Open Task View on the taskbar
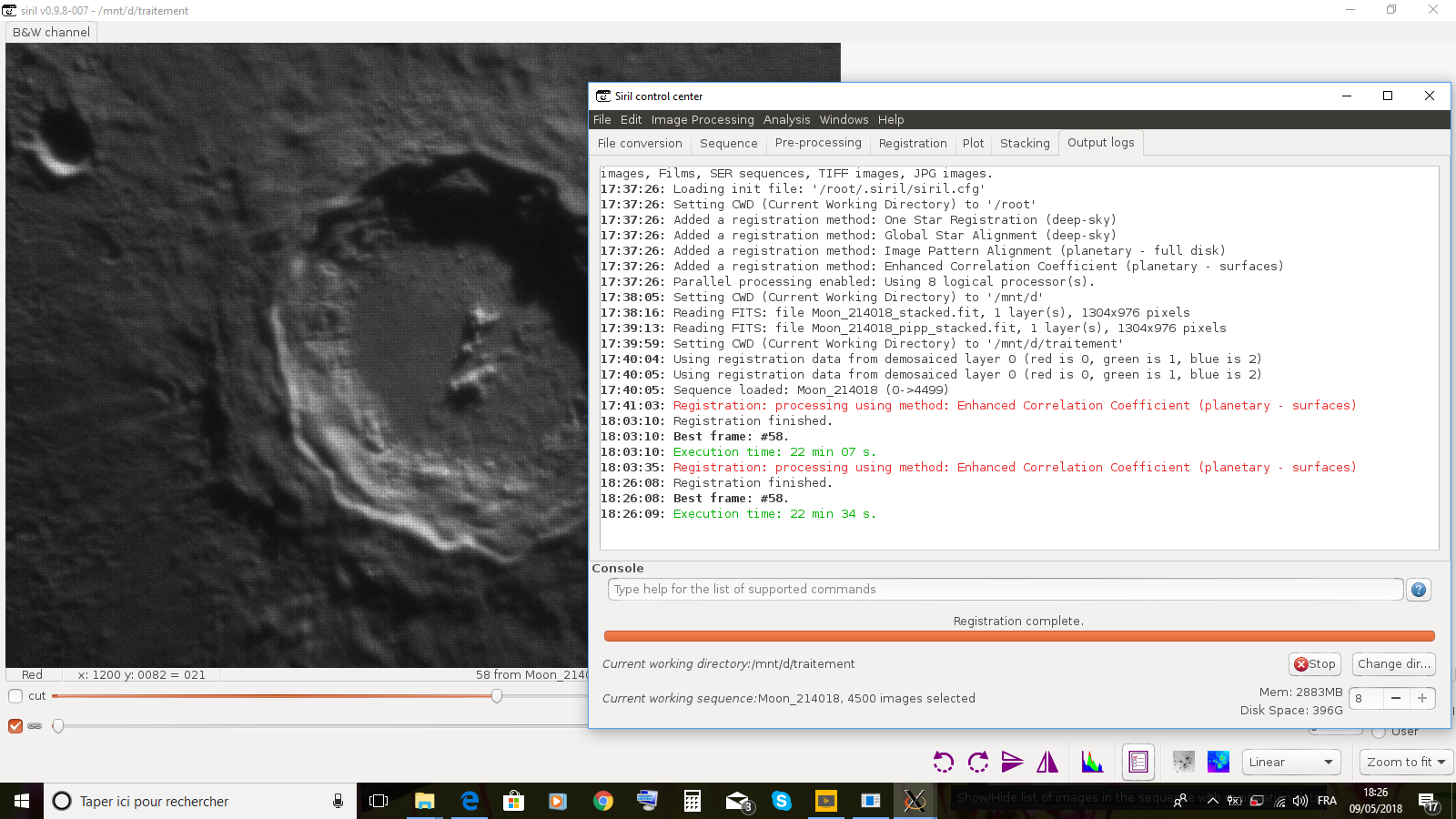The width and height of the screenshot is (1456, 819). click(x=379, y=801)
